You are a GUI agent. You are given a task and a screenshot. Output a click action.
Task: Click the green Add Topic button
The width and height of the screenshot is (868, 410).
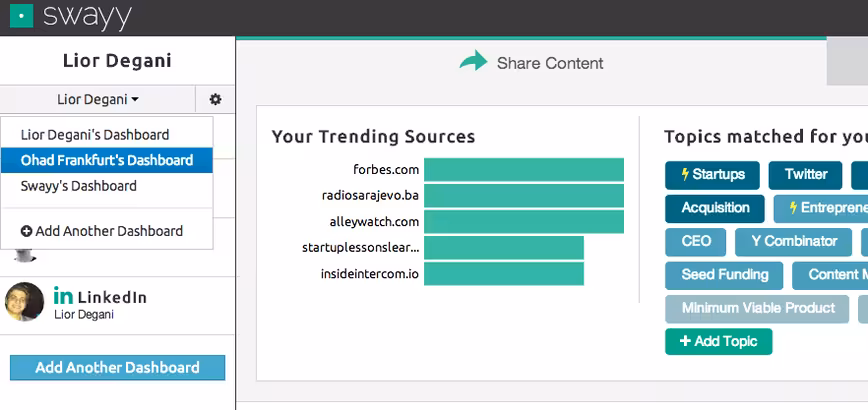(719, 341)
